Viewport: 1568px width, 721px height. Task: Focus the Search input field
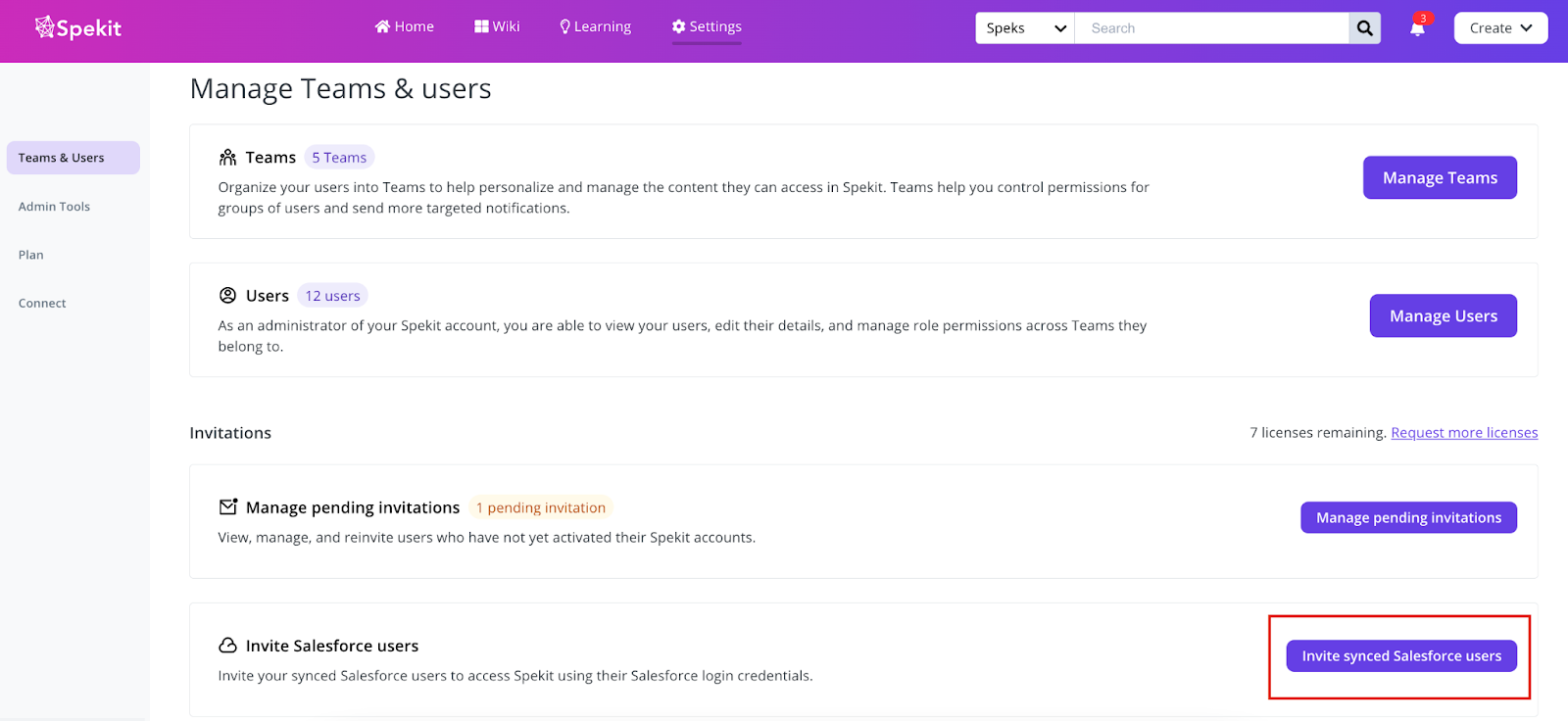(x=1212, y=27)
